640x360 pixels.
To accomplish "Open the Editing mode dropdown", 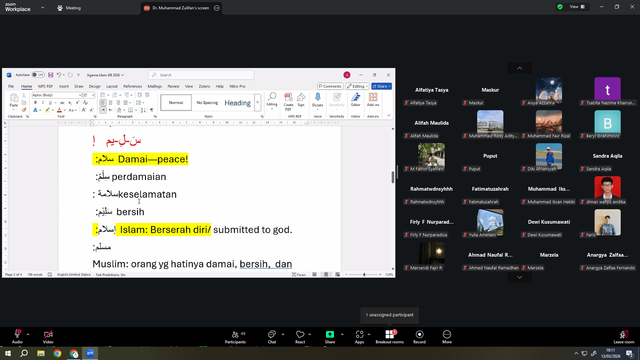I will pos(357,87).
